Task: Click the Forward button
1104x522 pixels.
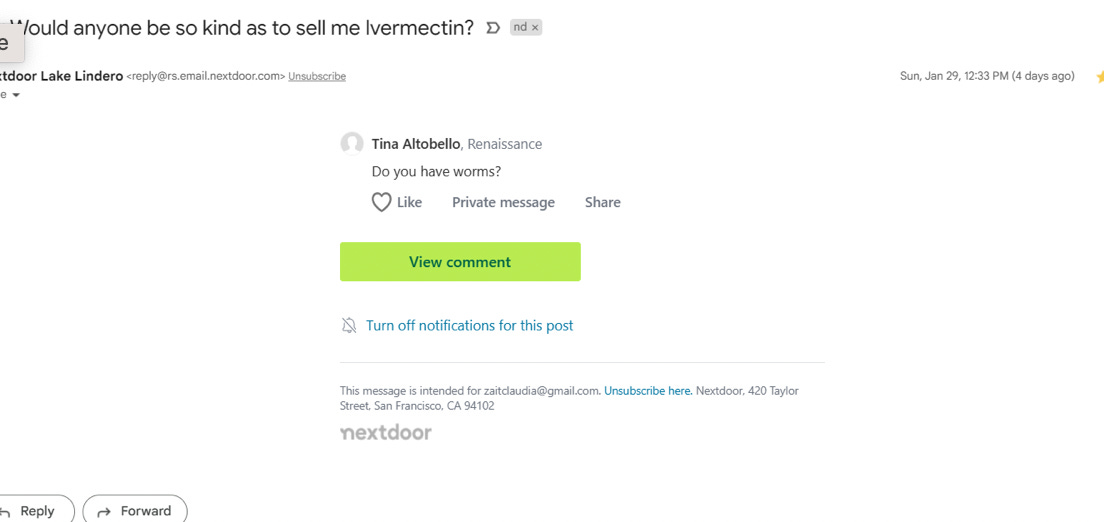Action: (135, 511)
